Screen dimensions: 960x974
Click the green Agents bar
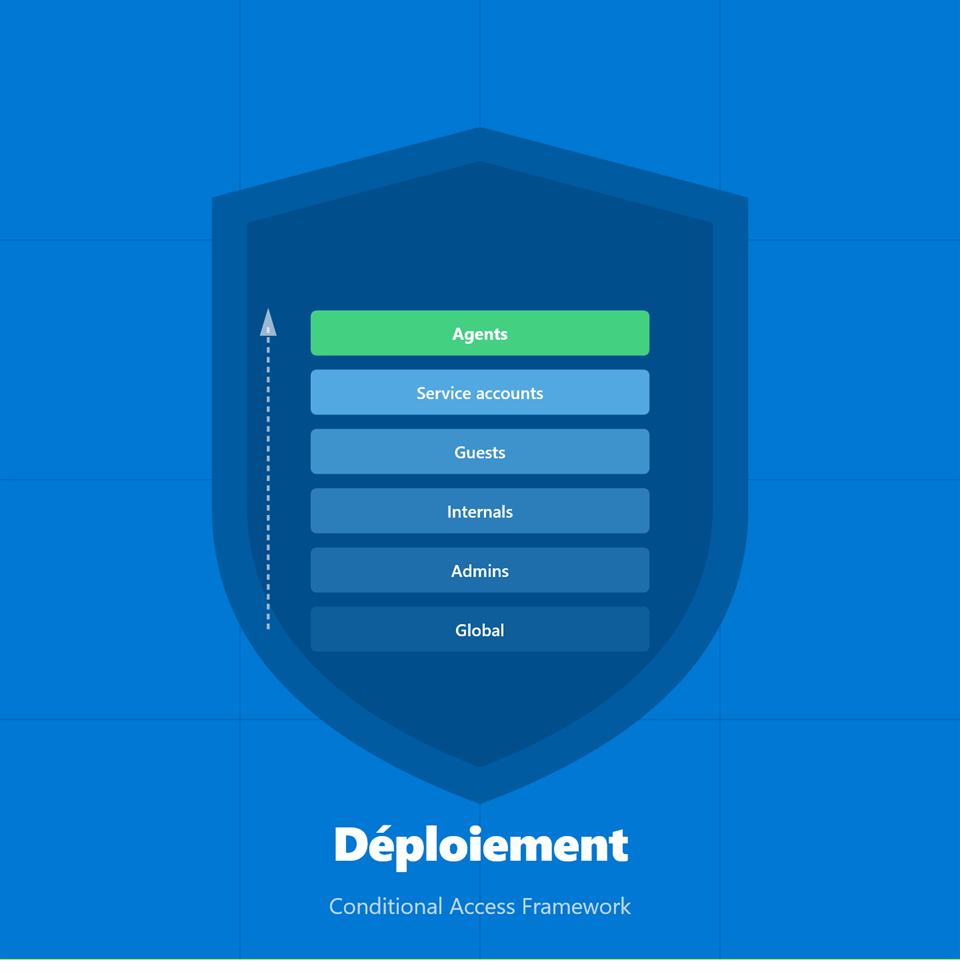pos(480,333)
